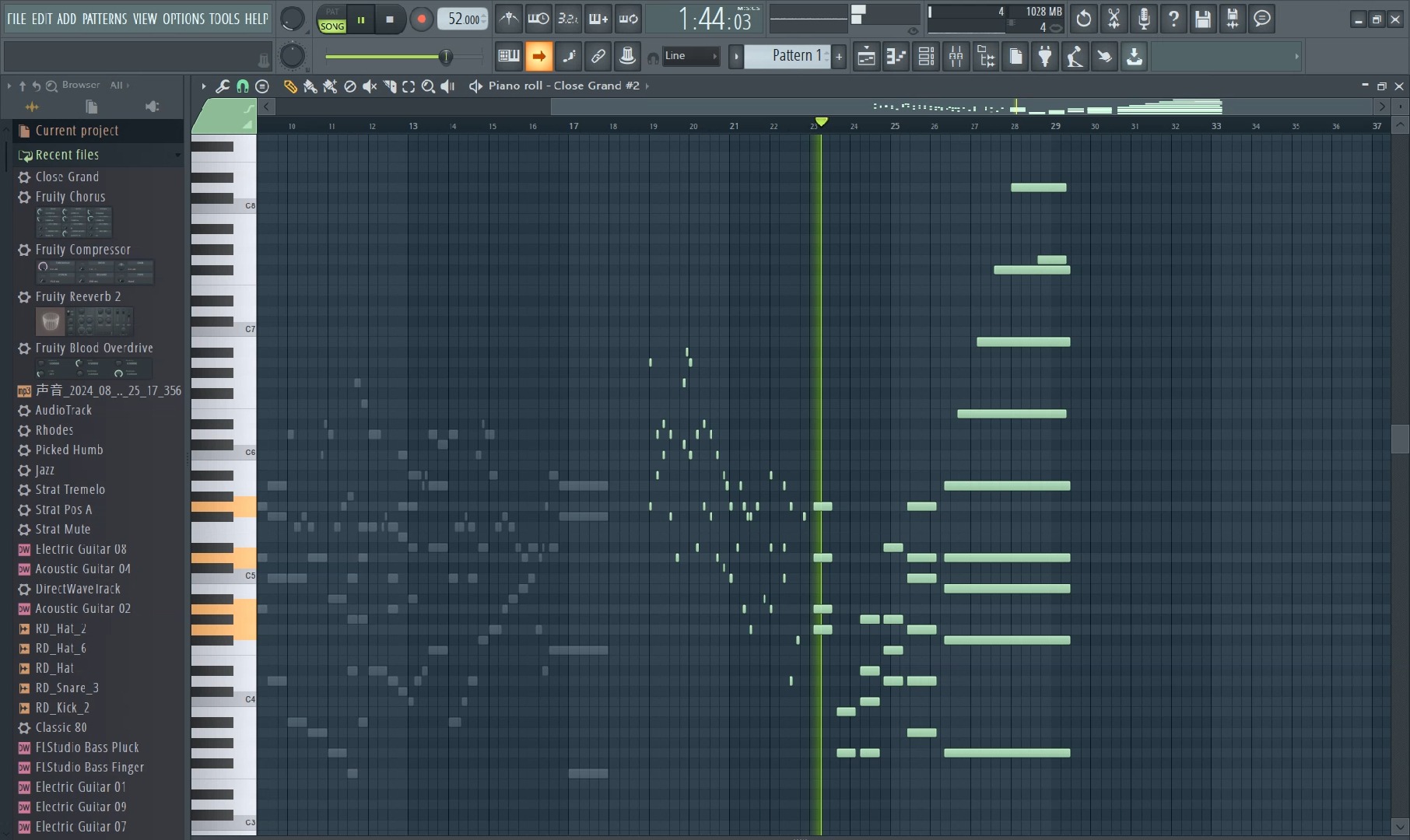The image size is (1410, 840).
Task: Open the EDIT menu
Action: pyautogui.click(x=42, y=19)
